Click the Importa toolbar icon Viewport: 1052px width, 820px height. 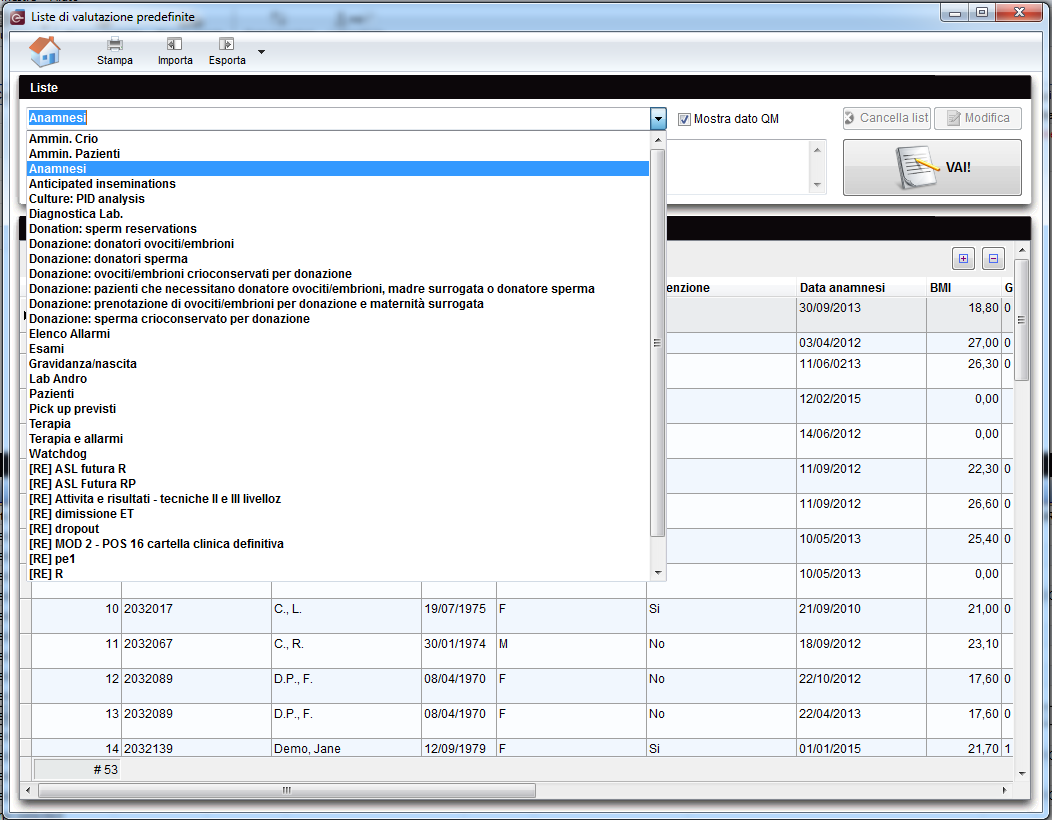pos(174,44)
